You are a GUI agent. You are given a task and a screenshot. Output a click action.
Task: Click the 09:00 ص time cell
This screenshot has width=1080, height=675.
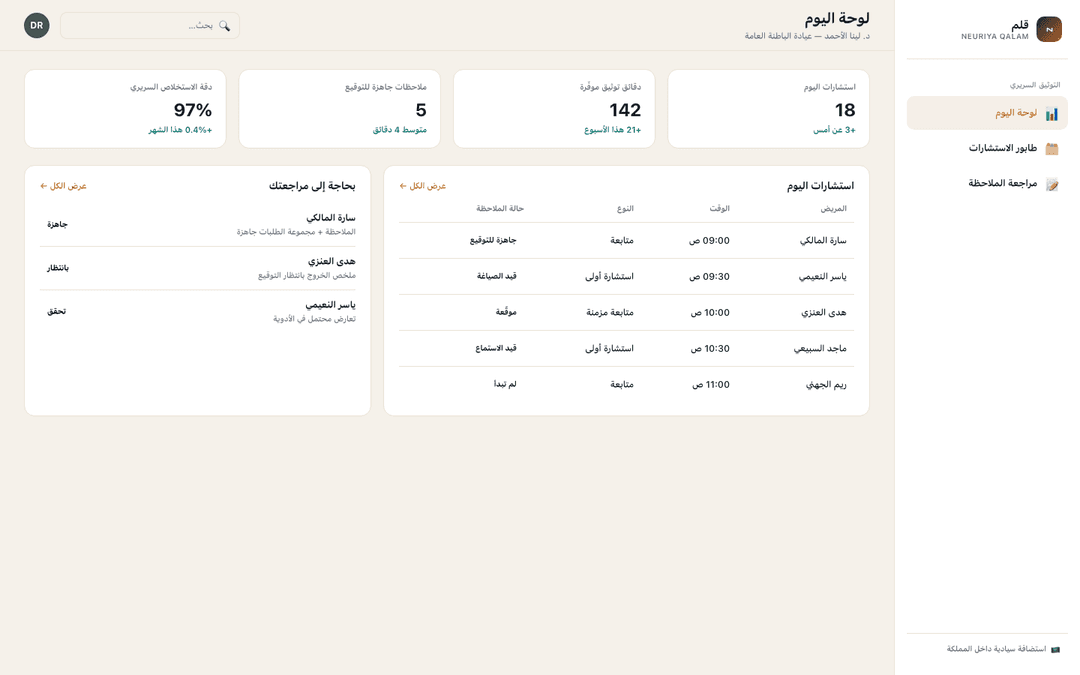point(709,240)
